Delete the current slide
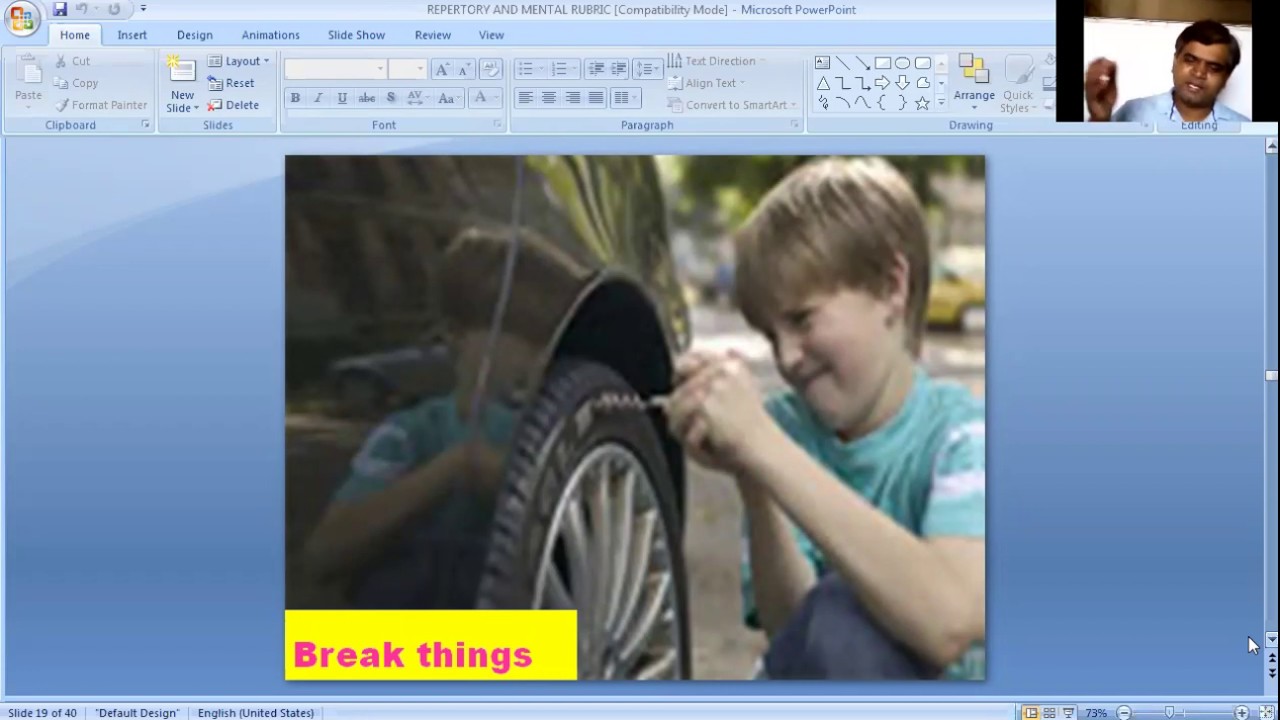Image resolution: width=1280 pixels, height=720 pixels. (233, 105)
